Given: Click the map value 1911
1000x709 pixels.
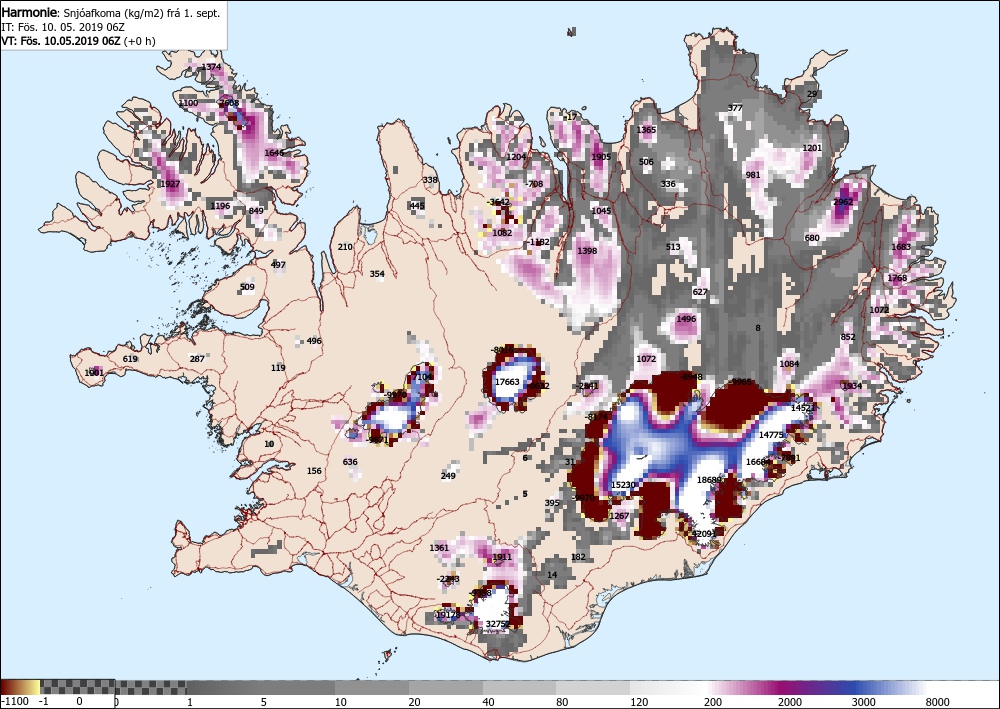Looking at the screenshot, I should [502, 557].
